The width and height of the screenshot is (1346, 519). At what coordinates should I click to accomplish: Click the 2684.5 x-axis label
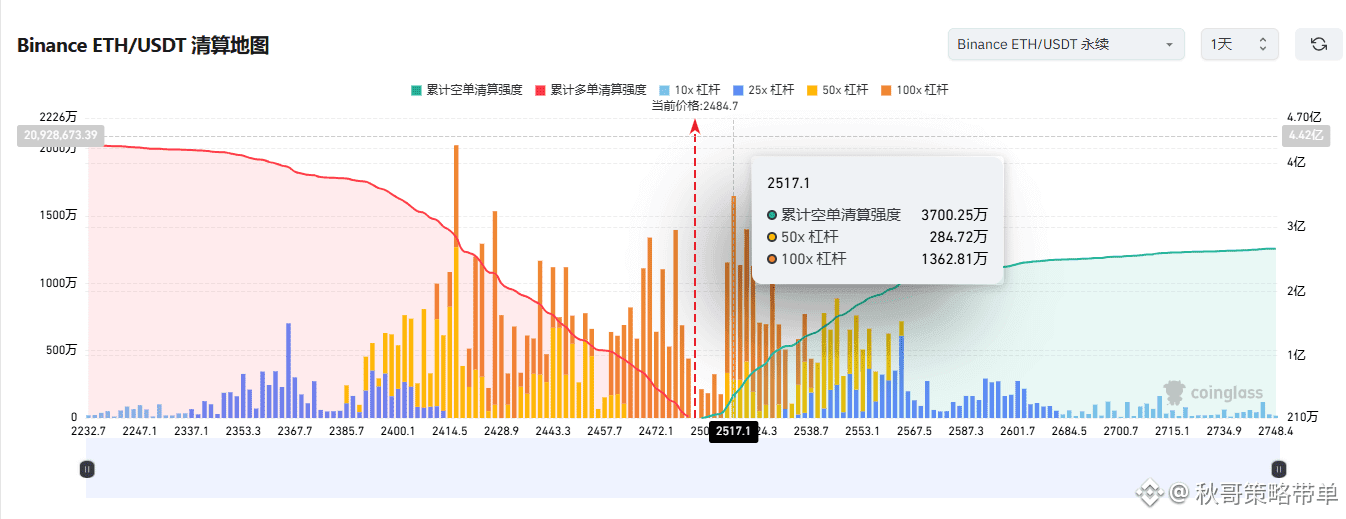tap(1069, 431)
